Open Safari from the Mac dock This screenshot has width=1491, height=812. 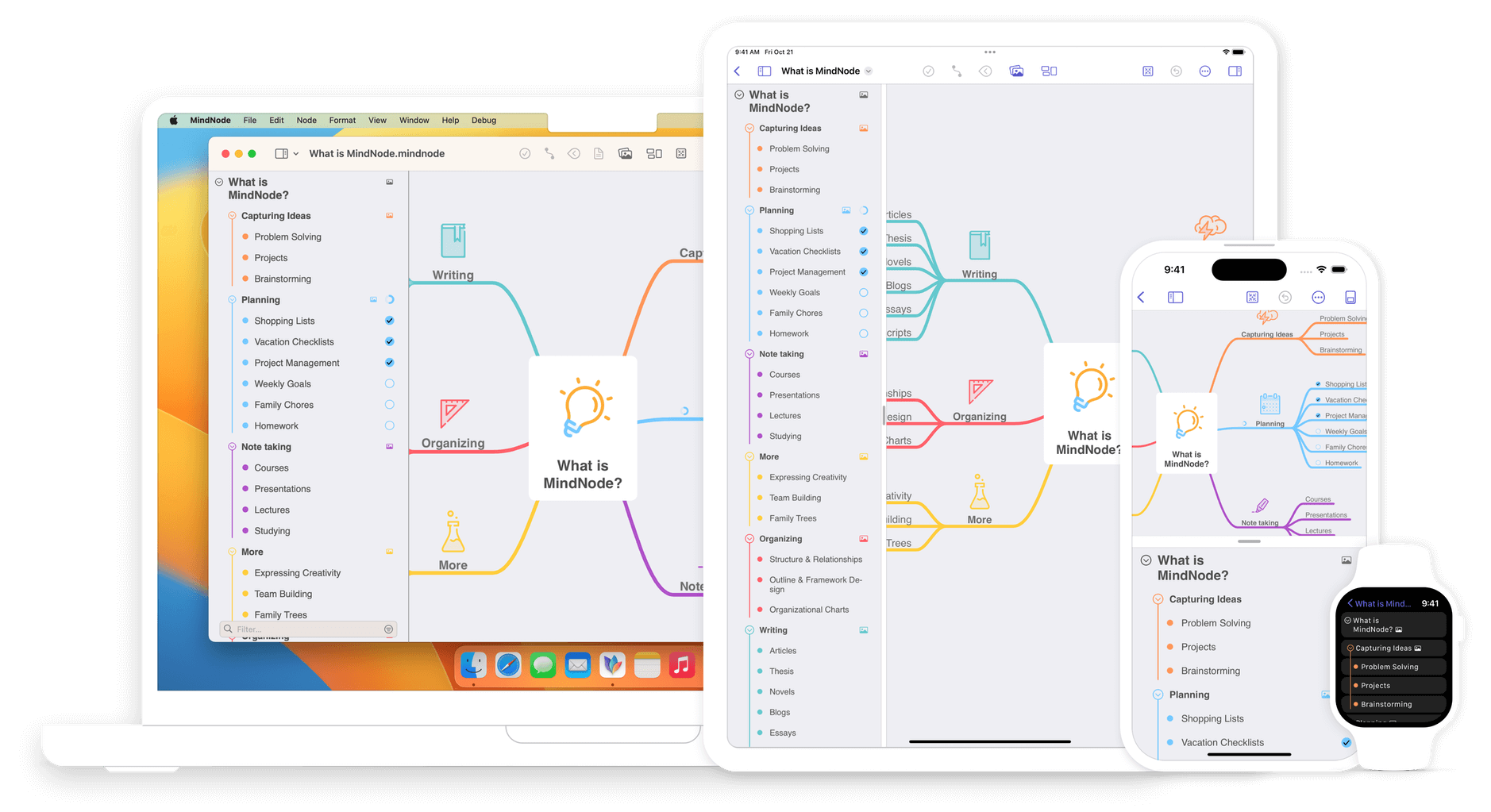(x=508, y=664)
